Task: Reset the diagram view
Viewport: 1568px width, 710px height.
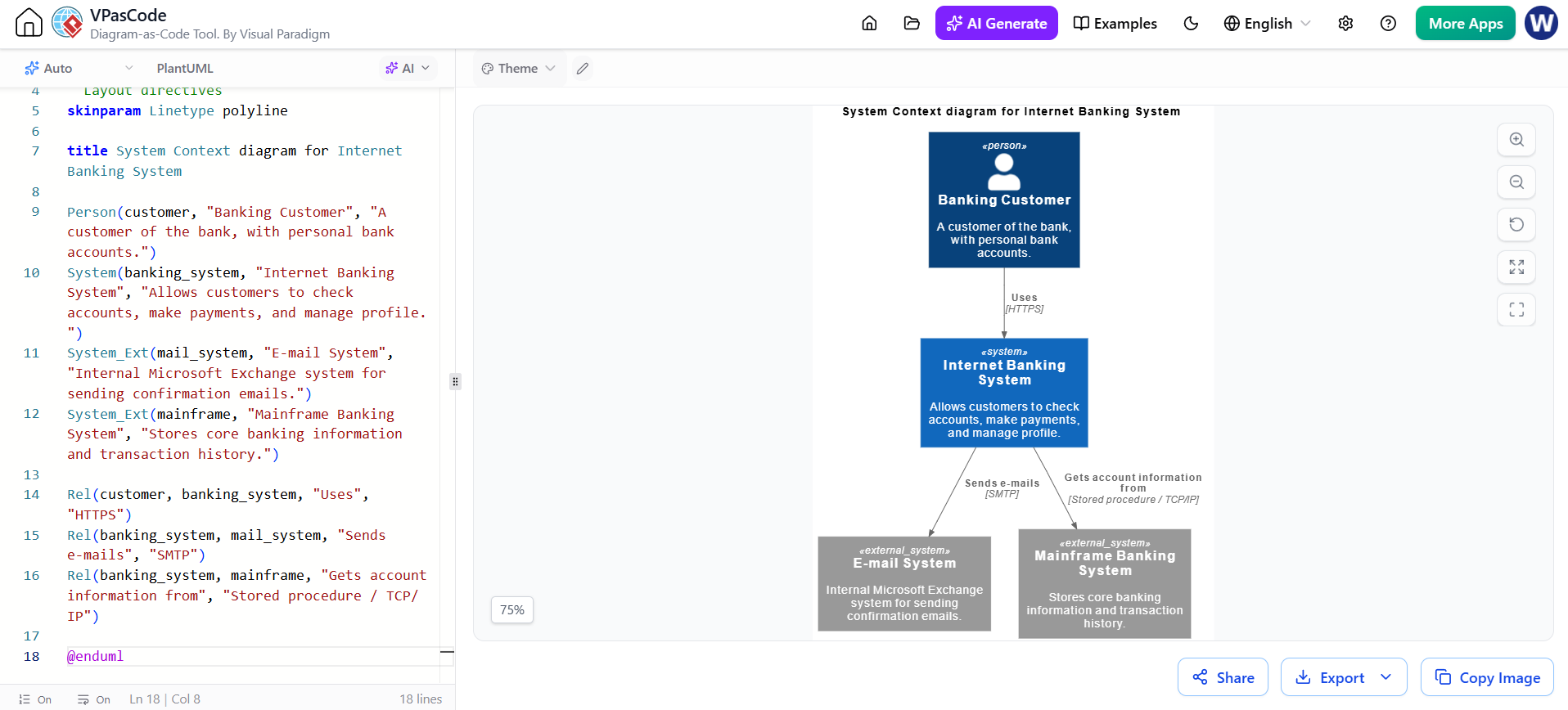Action: [x=1516, y=224]
